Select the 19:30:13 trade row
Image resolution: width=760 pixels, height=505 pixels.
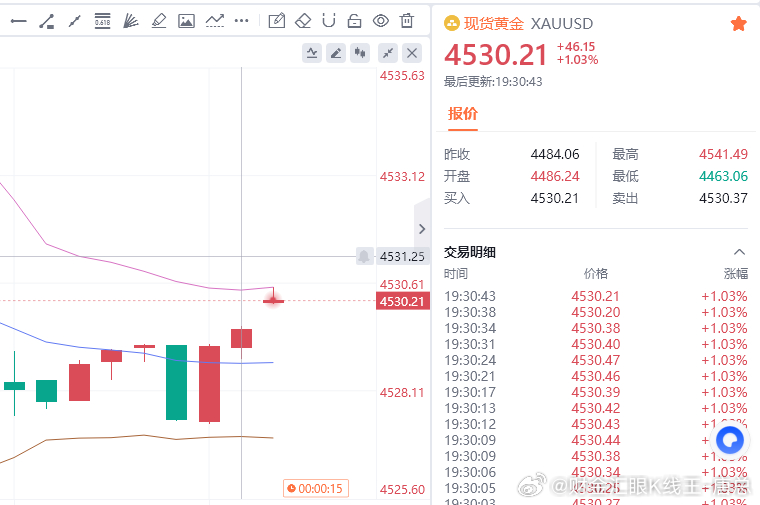point(596,408)
